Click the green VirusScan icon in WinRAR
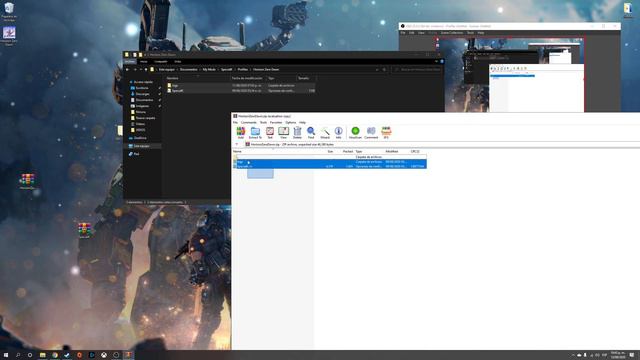 355,133
